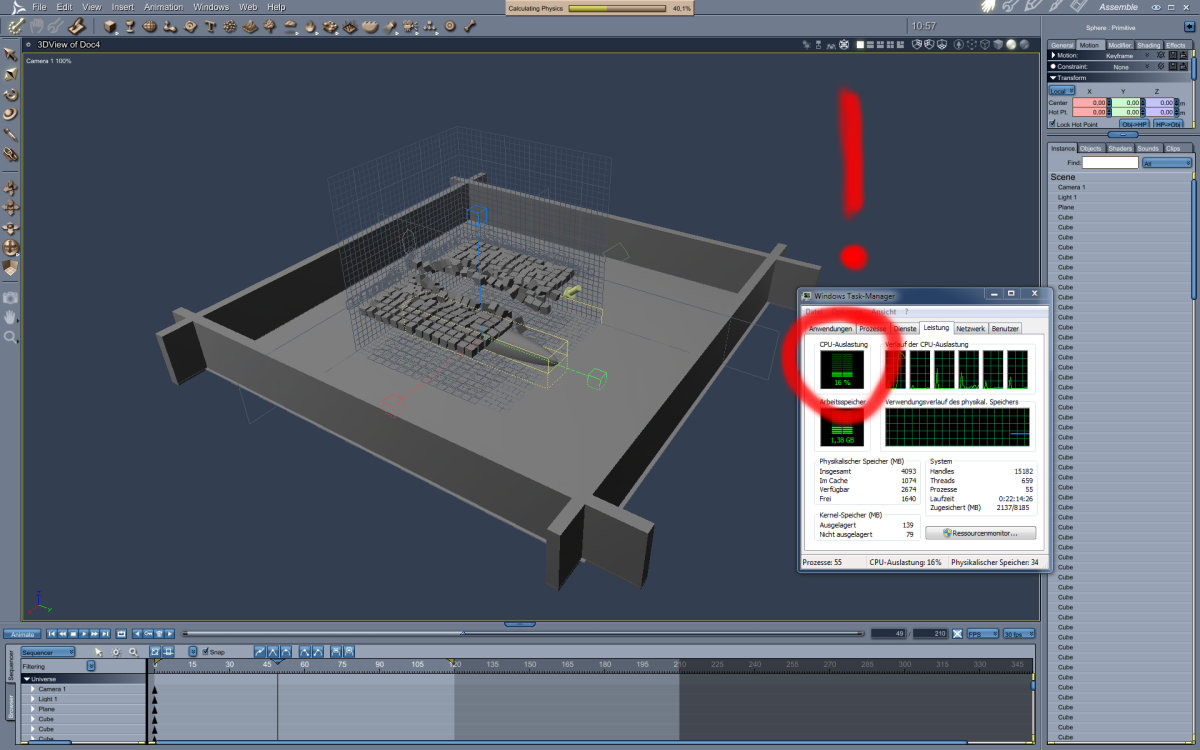Open the Windows menu
The height and width of the screenshot is (750, 1200).
point(211,7)
